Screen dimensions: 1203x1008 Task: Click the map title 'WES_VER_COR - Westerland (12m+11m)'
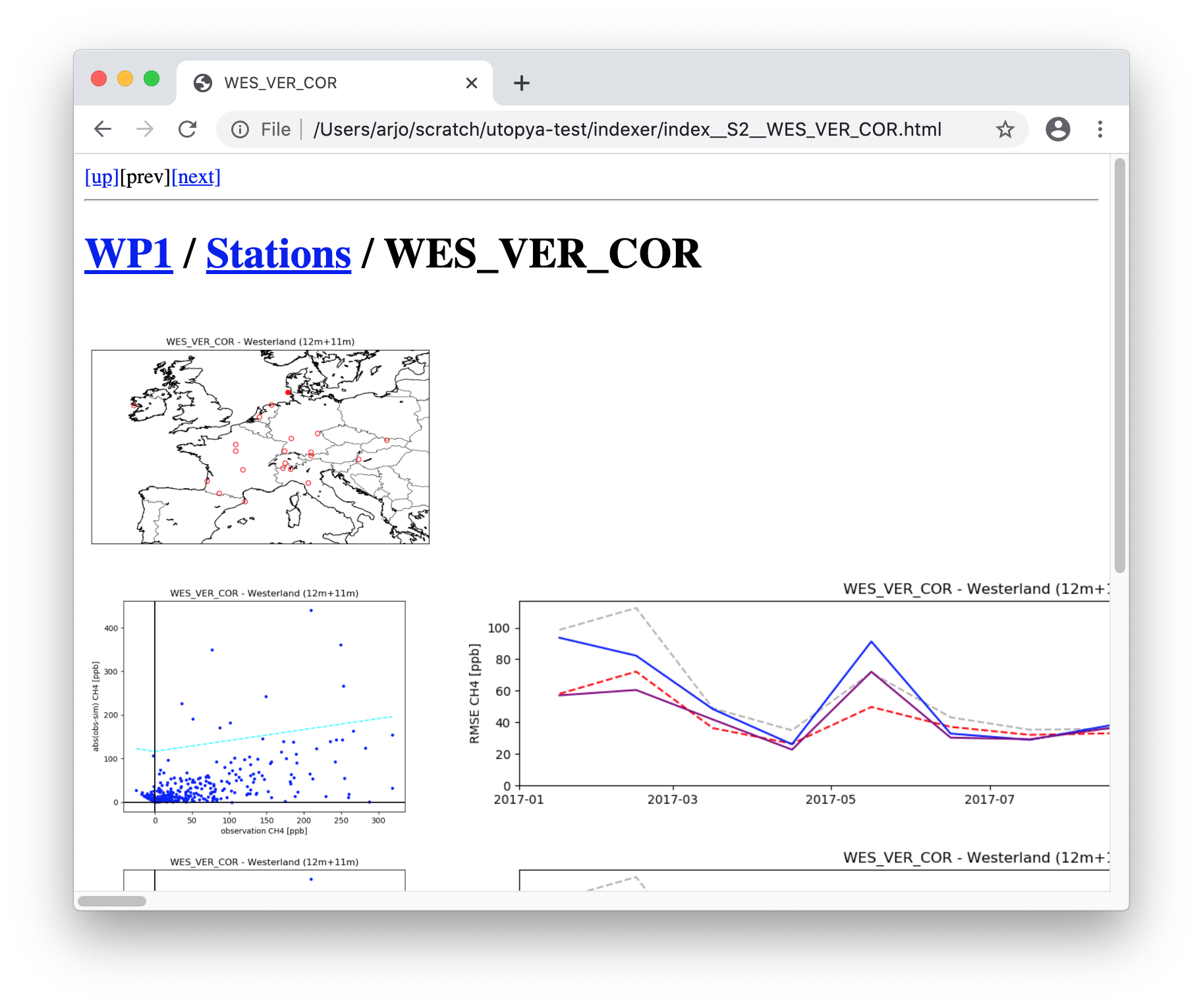click(260, 341)
